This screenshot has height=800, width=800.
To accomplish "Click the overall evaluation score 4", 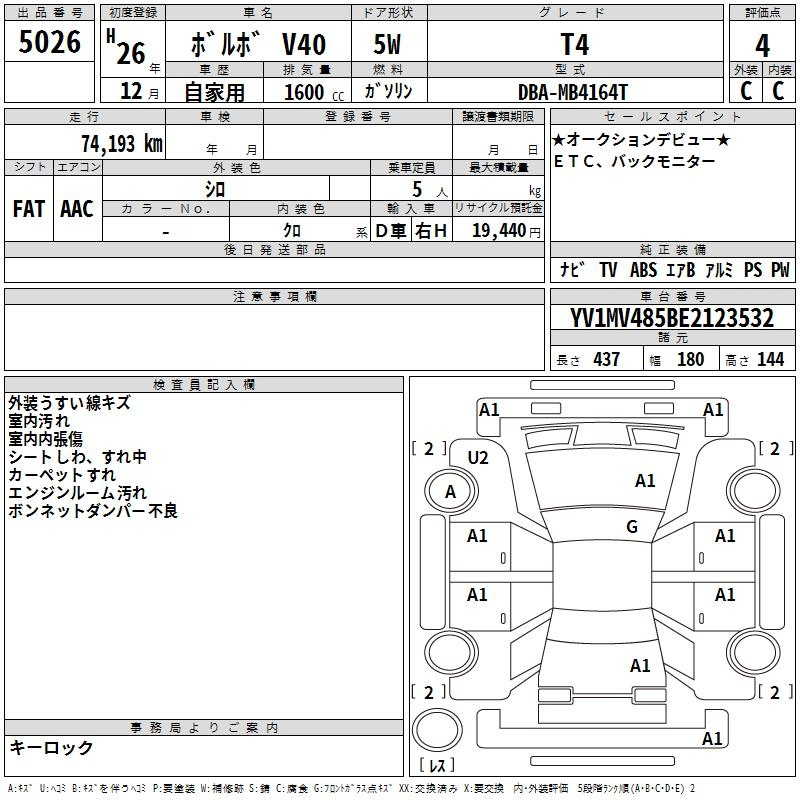I will (x=762, y=46).
